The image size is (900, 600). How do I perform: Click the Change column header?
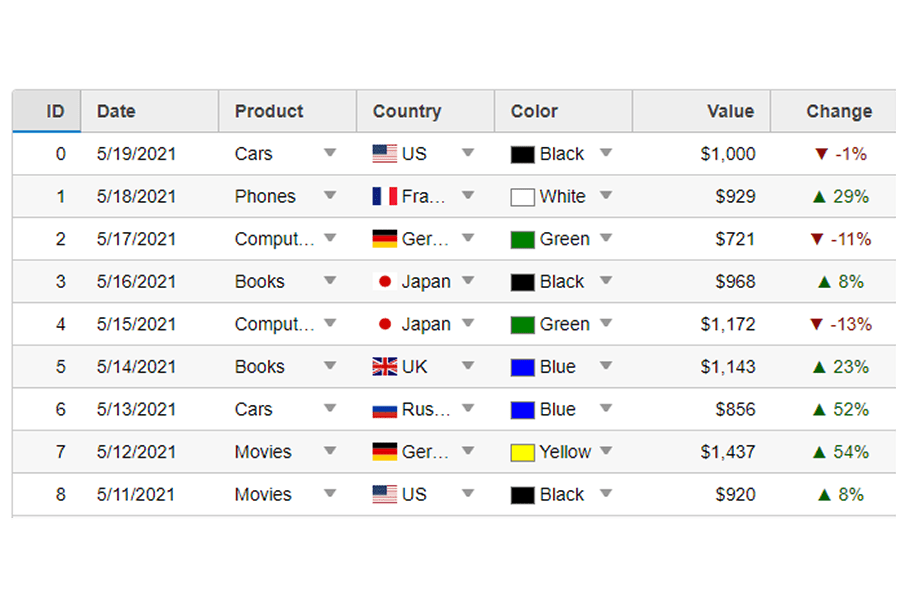coord(834,111)
